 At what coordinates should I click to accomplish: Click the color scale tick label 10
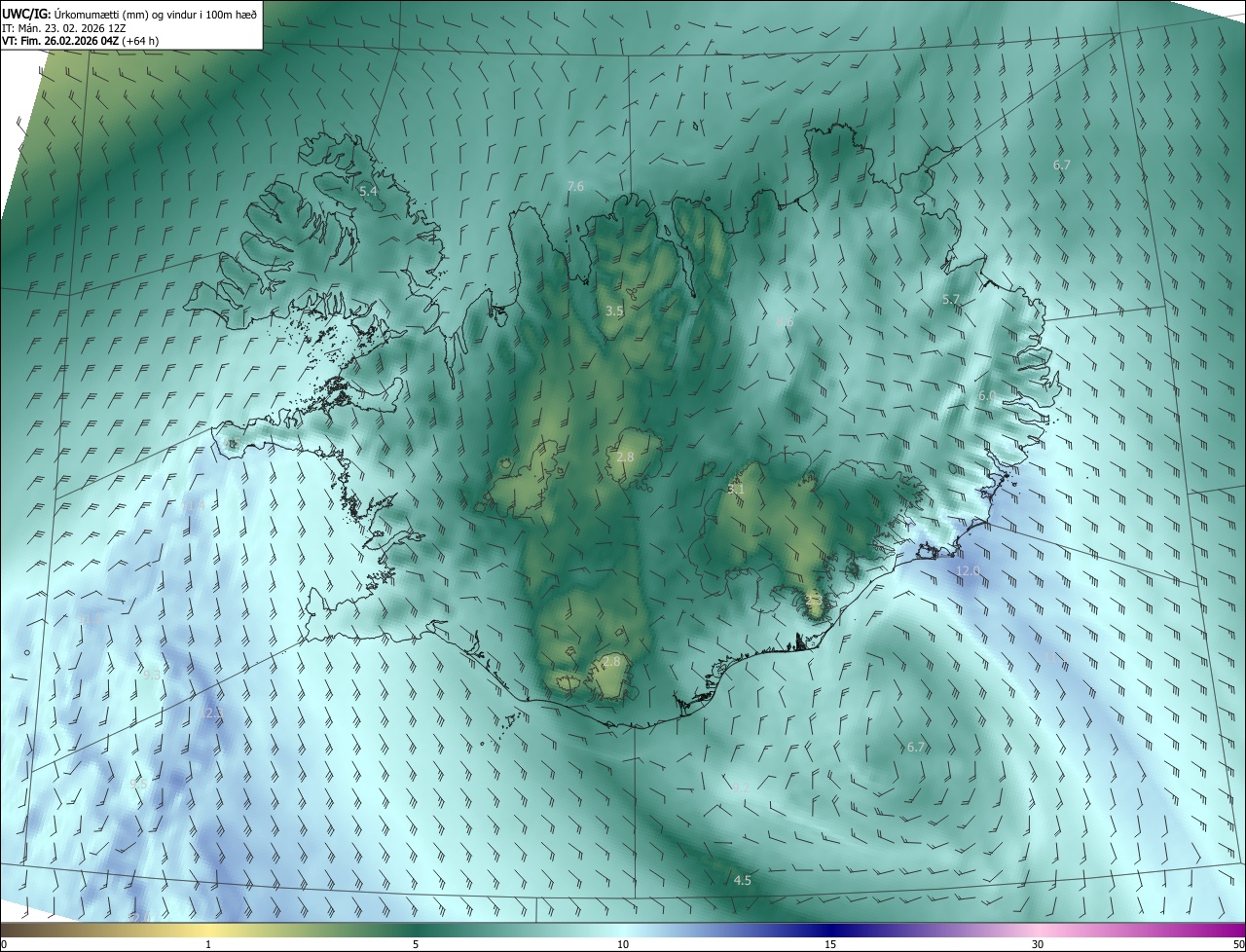623,945
